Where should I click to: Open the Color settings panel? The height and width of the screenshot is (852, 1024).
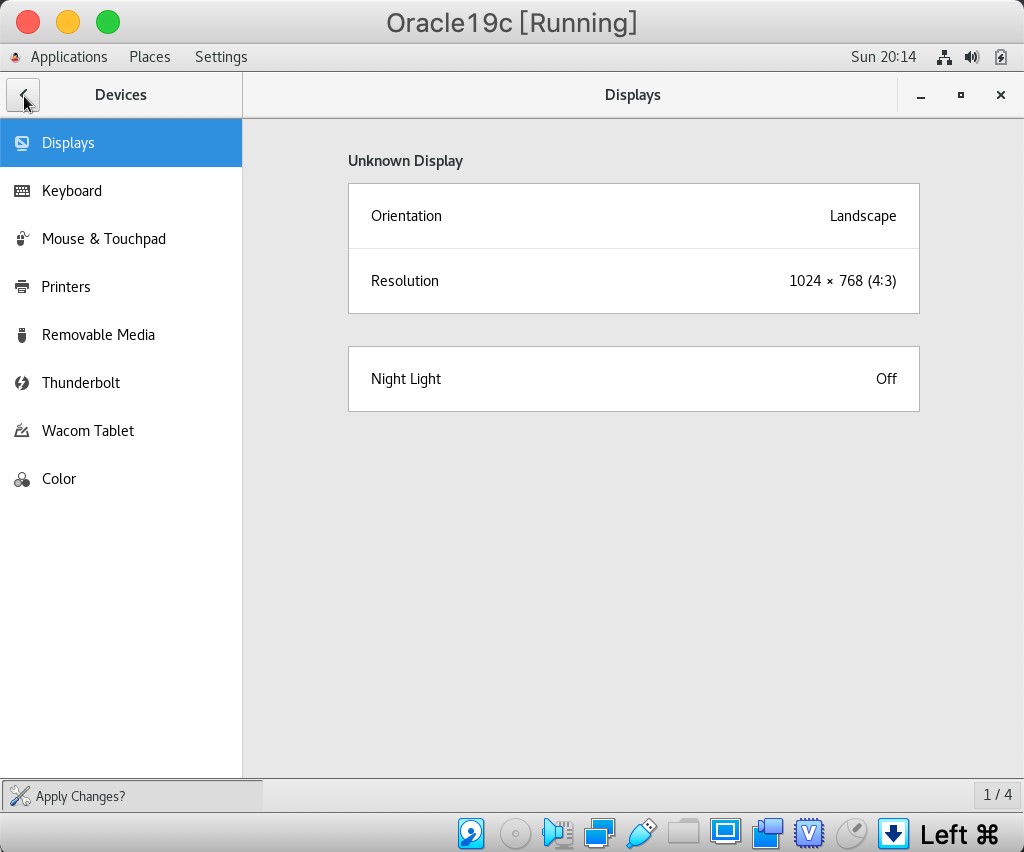tap(121, 479)
